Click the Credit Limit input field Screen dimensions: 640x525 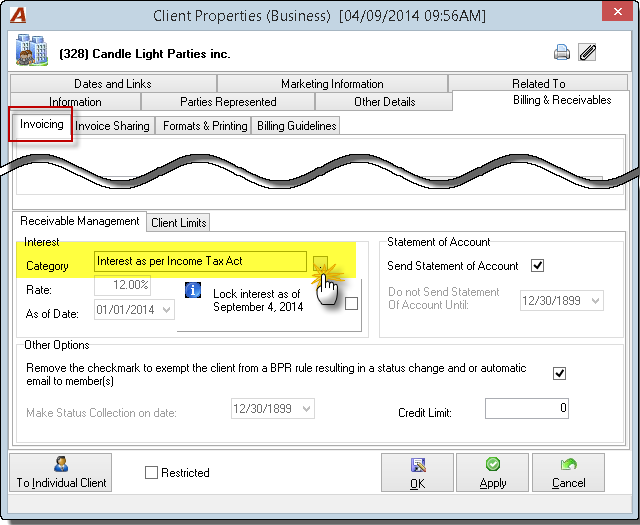click(x=527, y=408)
